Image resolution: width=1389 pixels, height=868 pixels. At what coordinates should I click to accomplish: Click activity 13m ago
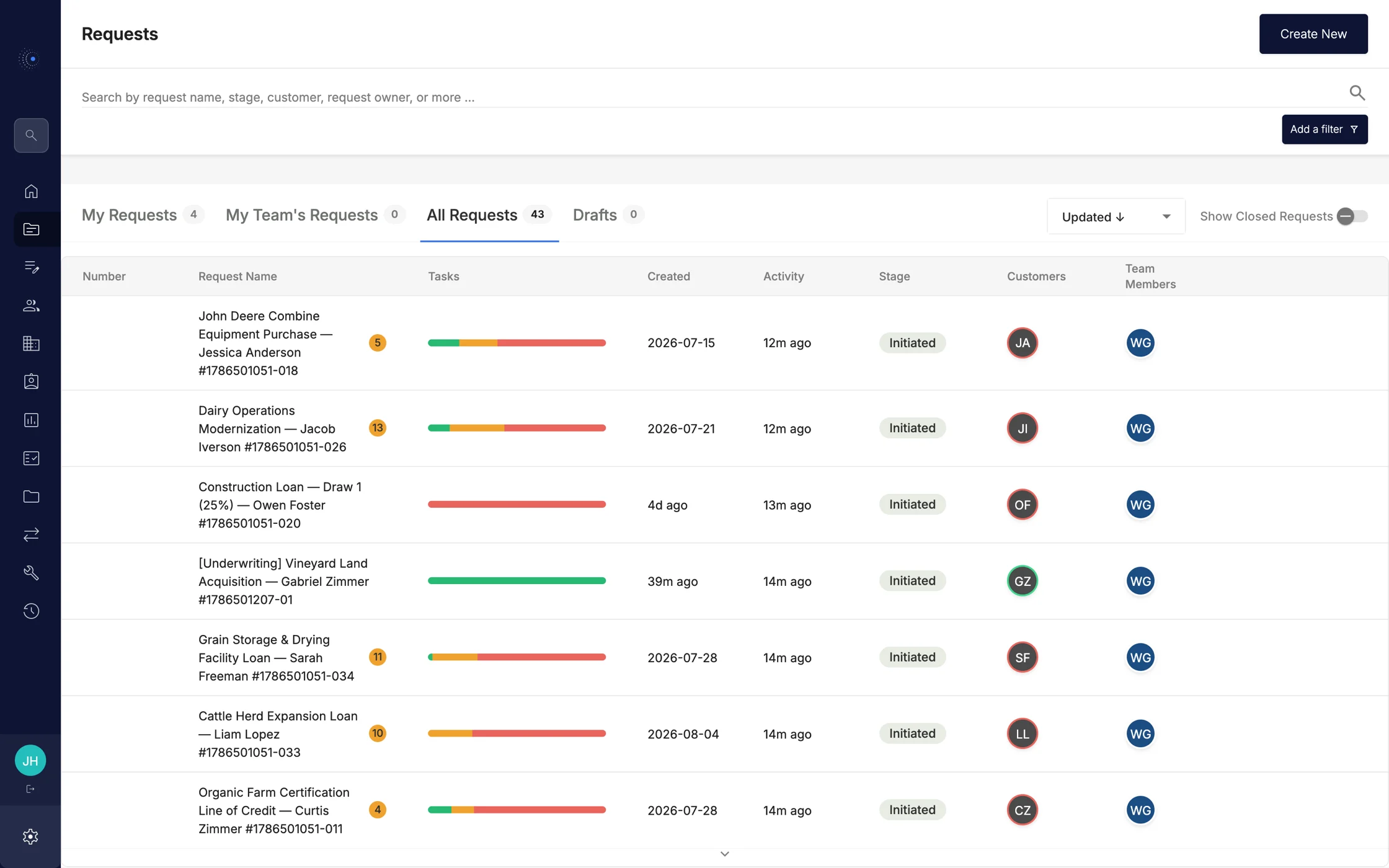(787, 505)
